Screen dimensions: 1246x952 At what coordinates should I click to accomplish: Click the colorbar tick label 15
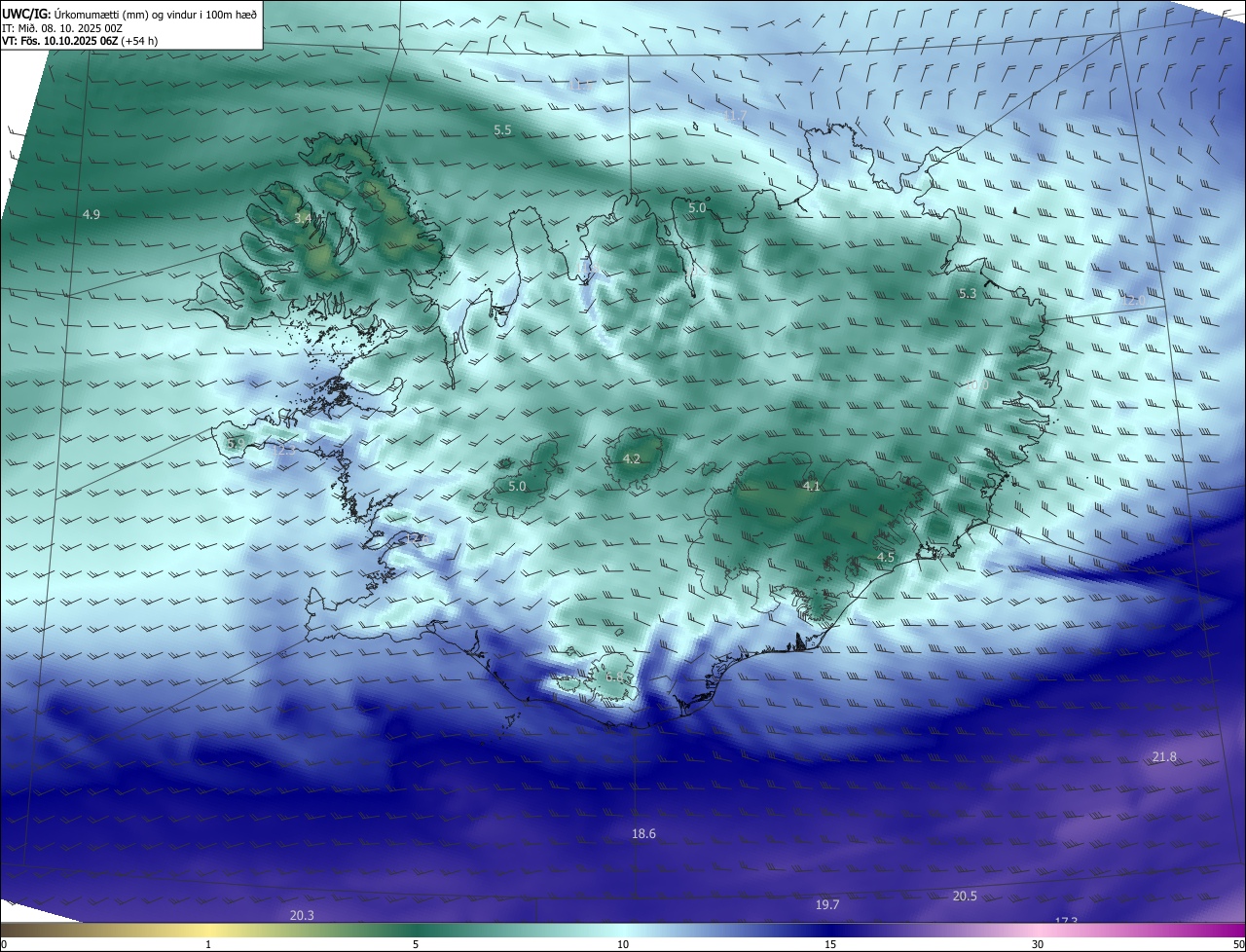point(830,944)
